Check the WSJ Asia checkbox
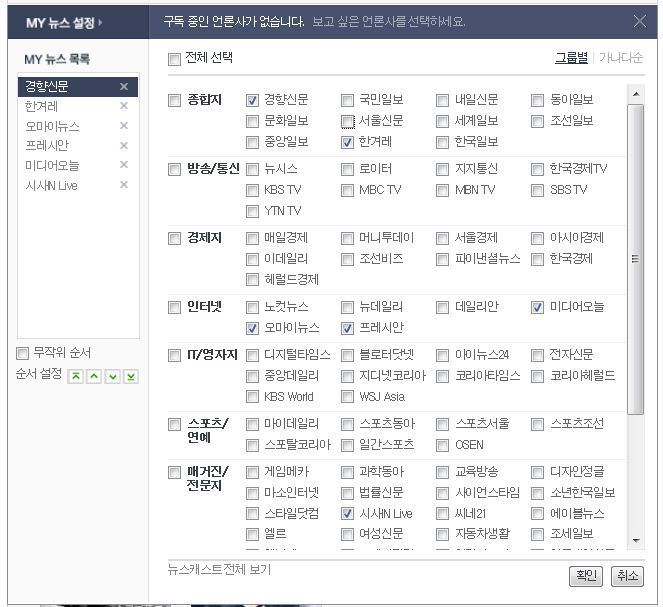The image size is (663, 607). [347, 397]
